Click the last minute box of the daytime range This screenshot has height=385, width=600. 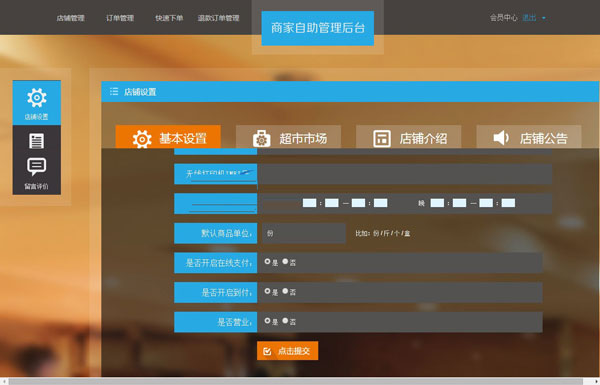[x=380, y=203]
